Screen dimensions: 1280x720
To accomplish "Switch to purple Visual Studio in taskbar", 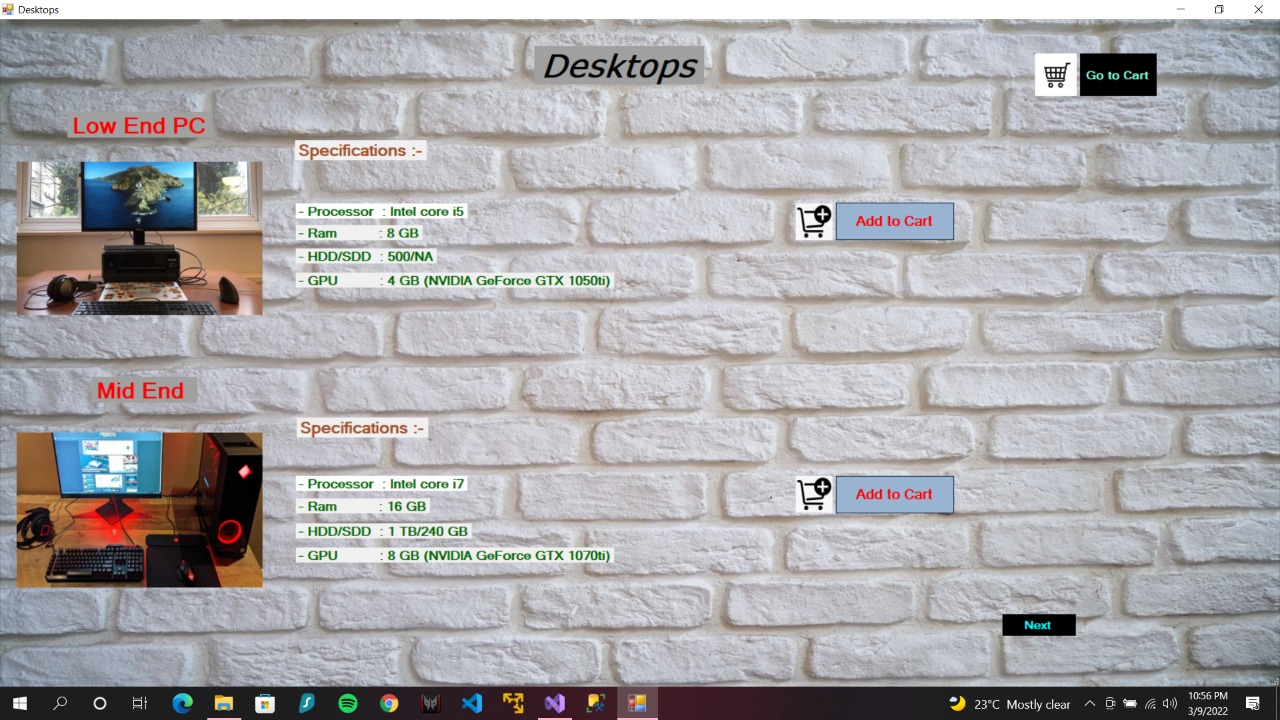I will click(554, 703).
